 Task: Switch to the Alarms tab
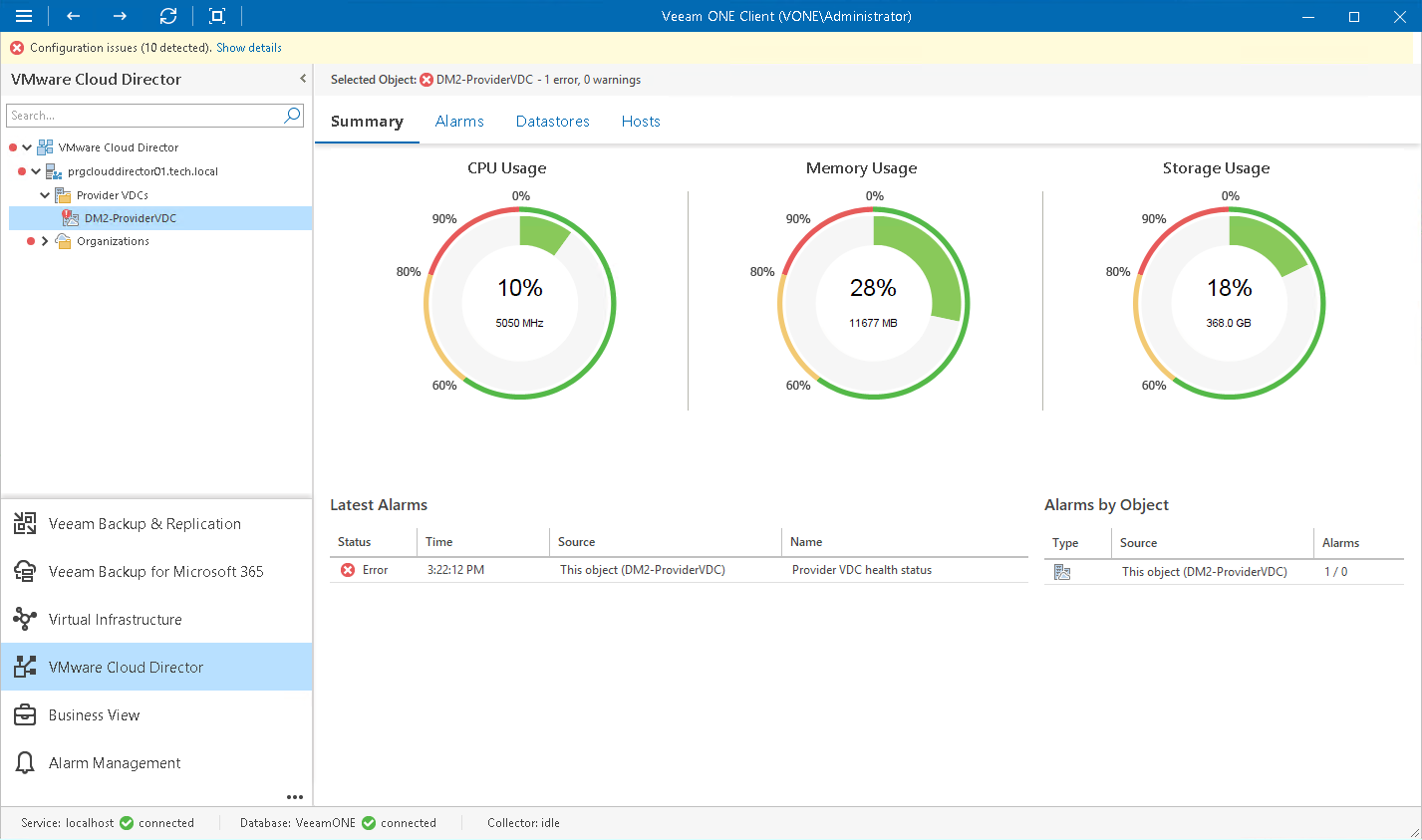(x=459, y=122)
